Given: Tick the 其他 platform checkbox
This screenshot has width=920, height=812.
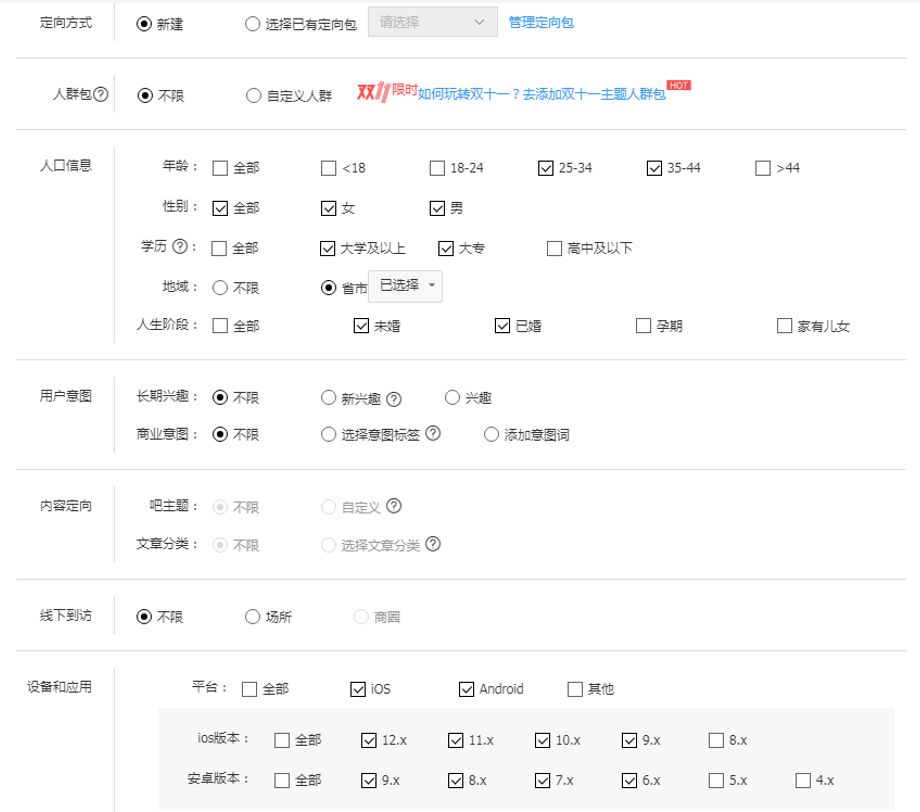Looking at the screenshot, I should coord(575,689).
